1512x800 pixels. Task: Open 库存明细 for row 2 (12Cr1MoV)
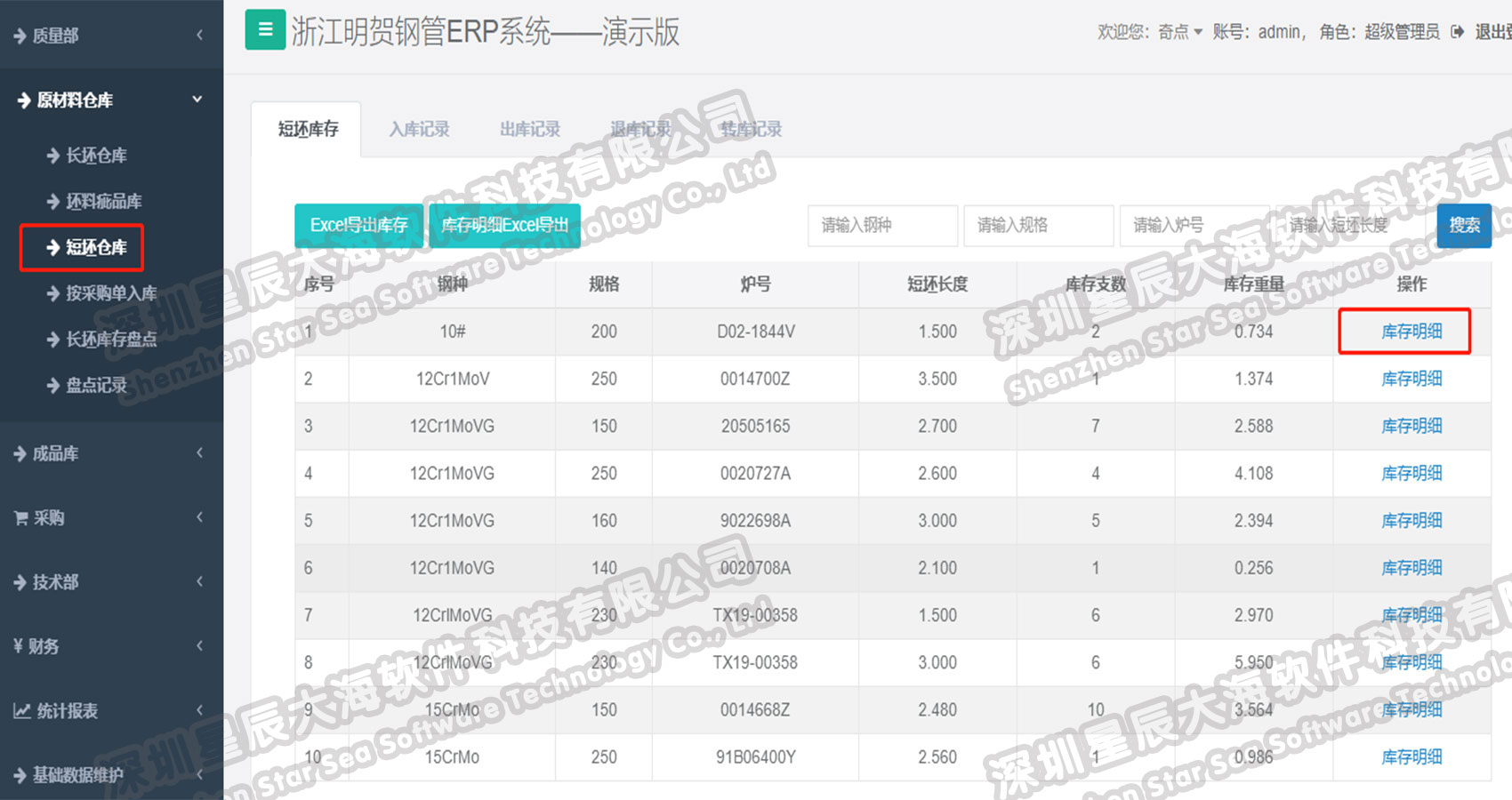[1411, 380]
